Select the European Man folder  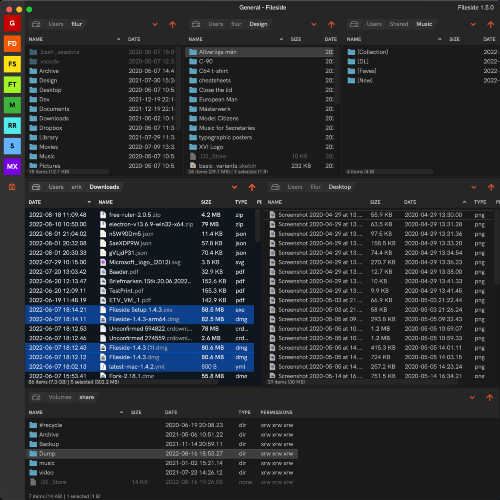260,99
